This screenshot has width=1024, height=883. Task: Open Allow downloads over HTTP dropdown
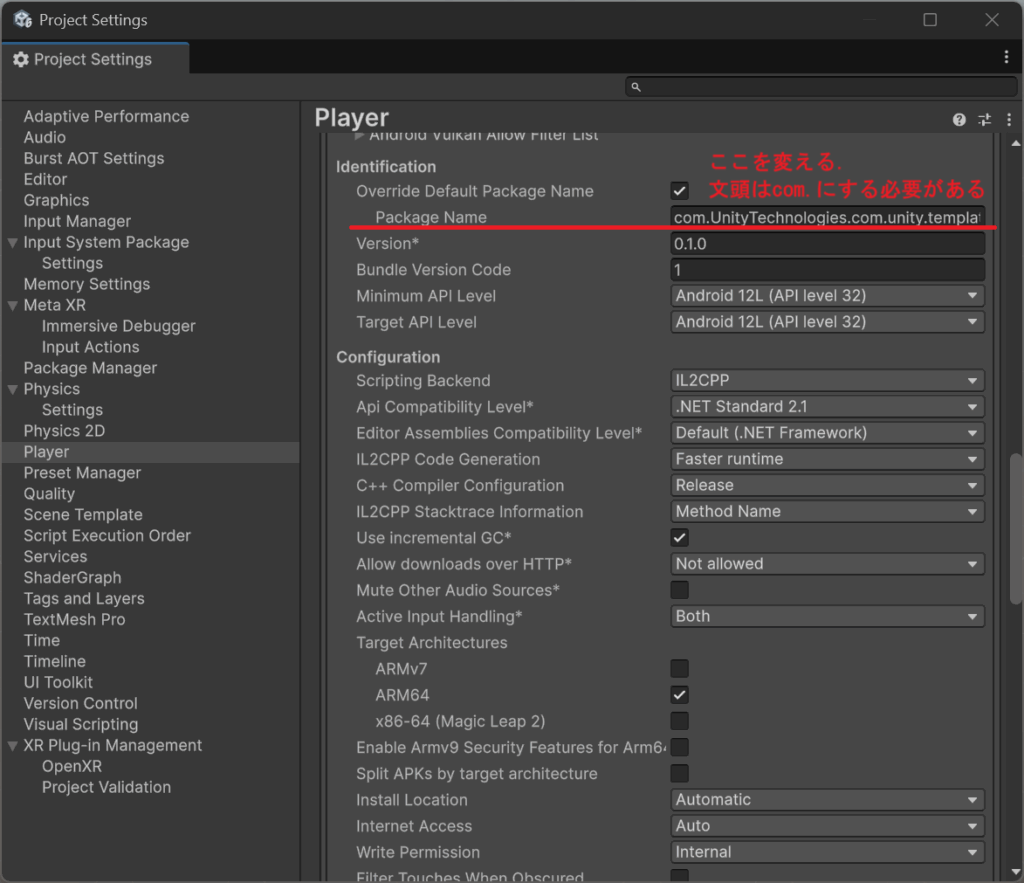tap(827, 564)
